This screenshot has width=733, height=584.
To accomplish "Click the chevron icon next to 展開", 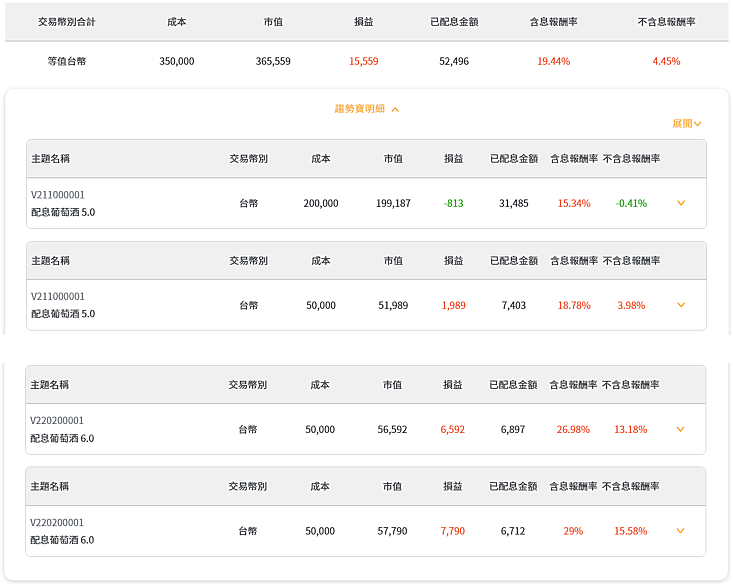I will pyautogui.click(x=697, y=124).
